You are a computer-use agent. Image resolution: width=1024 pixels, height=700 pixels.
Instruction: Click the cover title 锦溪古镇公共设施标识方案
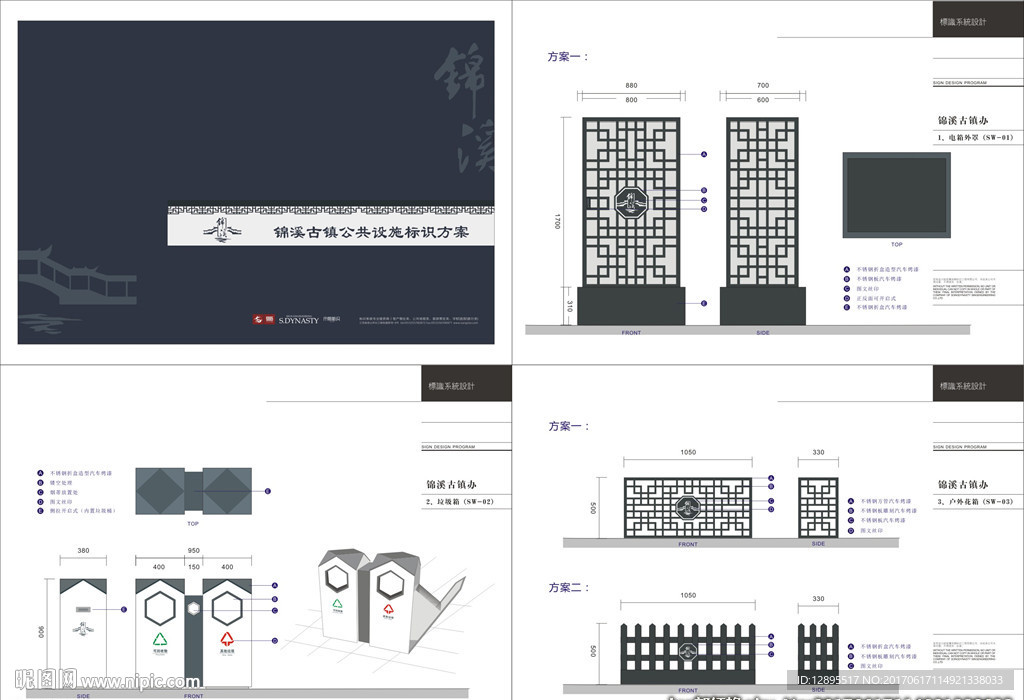[371, 232]
